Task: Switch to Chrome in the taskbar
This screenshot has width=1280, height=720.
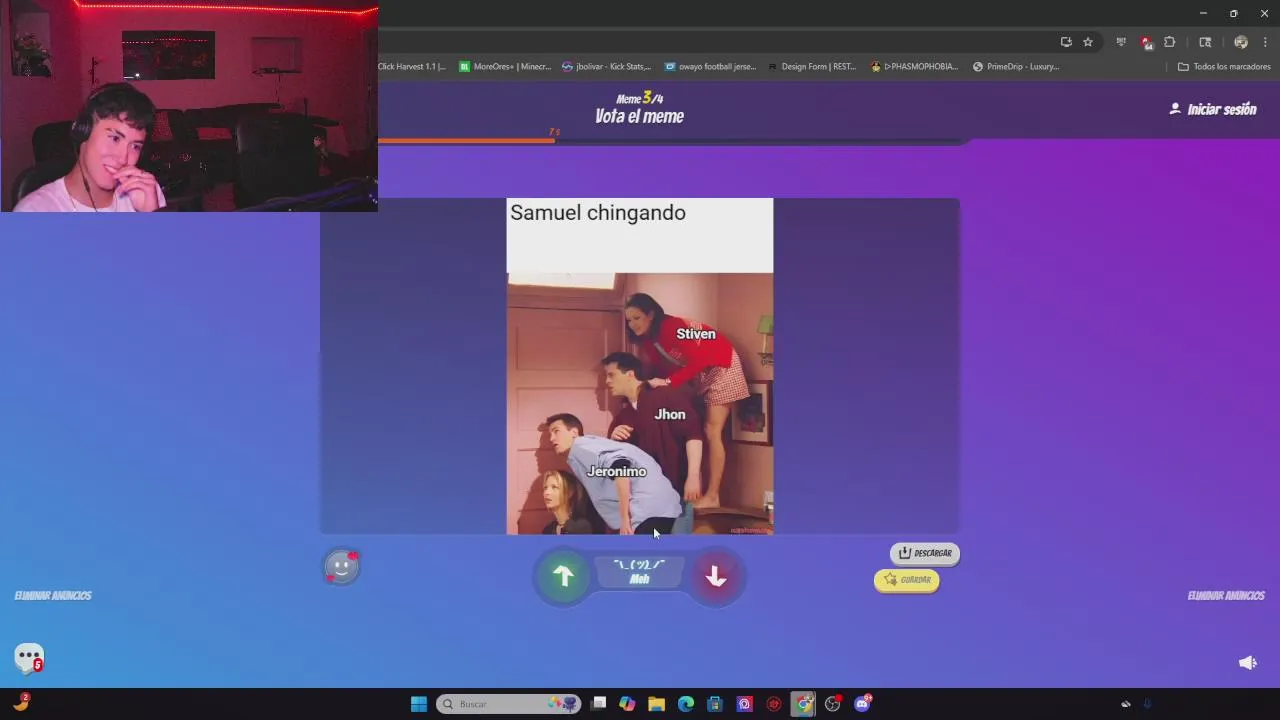Action: pyautogui.click(x=803, y=704)
